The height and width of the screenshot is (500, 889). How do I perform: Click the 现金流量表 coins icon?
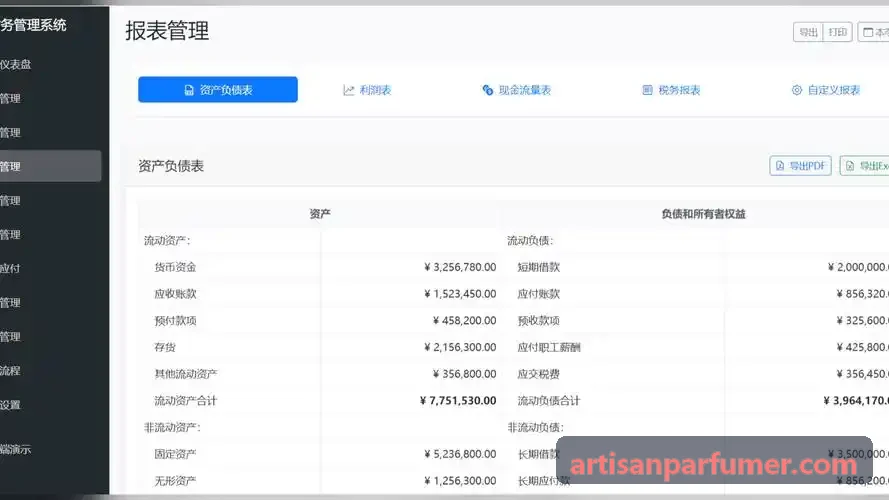click(x=488, y=90)
